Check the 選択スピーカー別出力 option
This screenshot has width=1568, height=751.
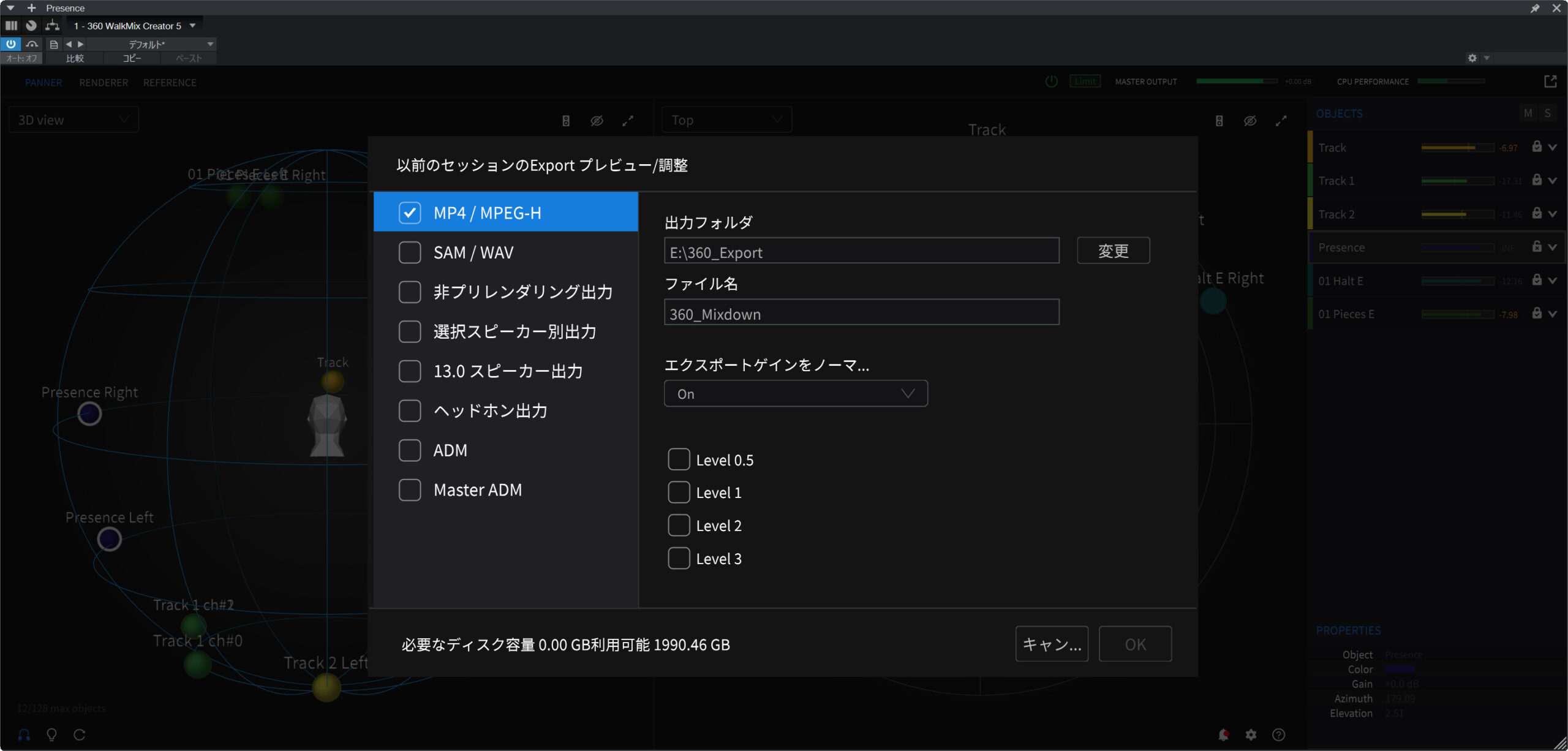pos(410,331)
